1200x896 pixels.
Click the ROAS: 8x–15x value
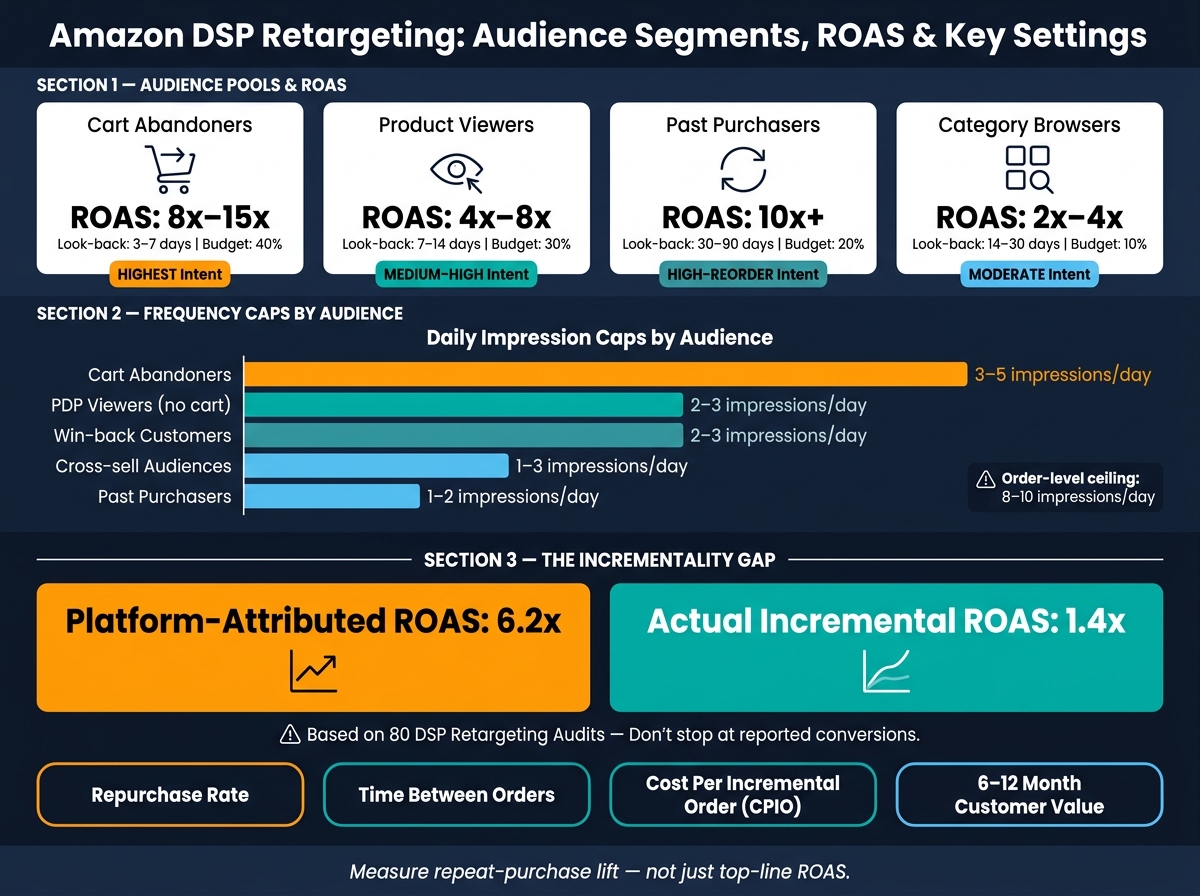click(170, 217)
